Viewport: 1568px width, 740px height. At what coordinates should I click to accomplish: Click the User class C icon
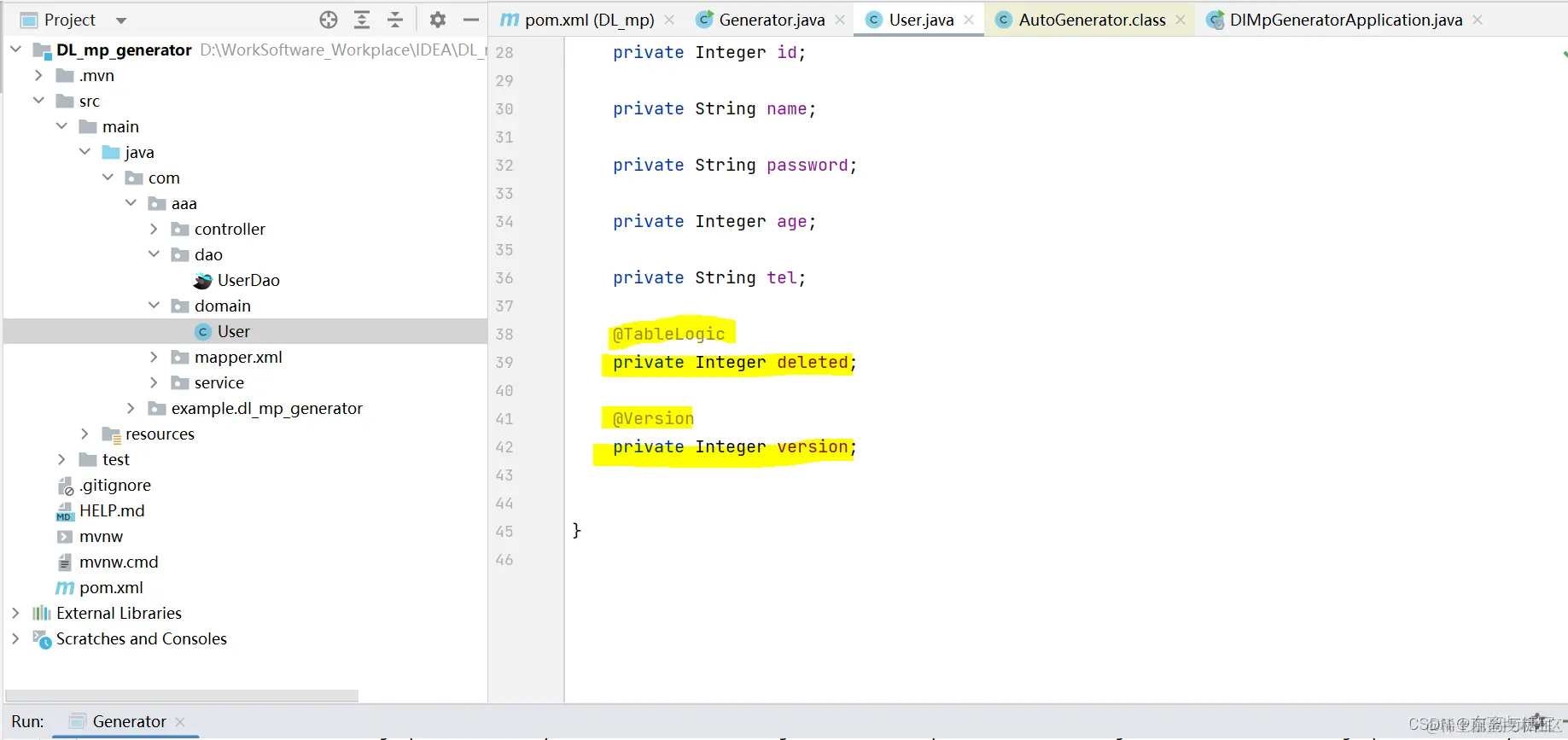(x=203, y=331)
